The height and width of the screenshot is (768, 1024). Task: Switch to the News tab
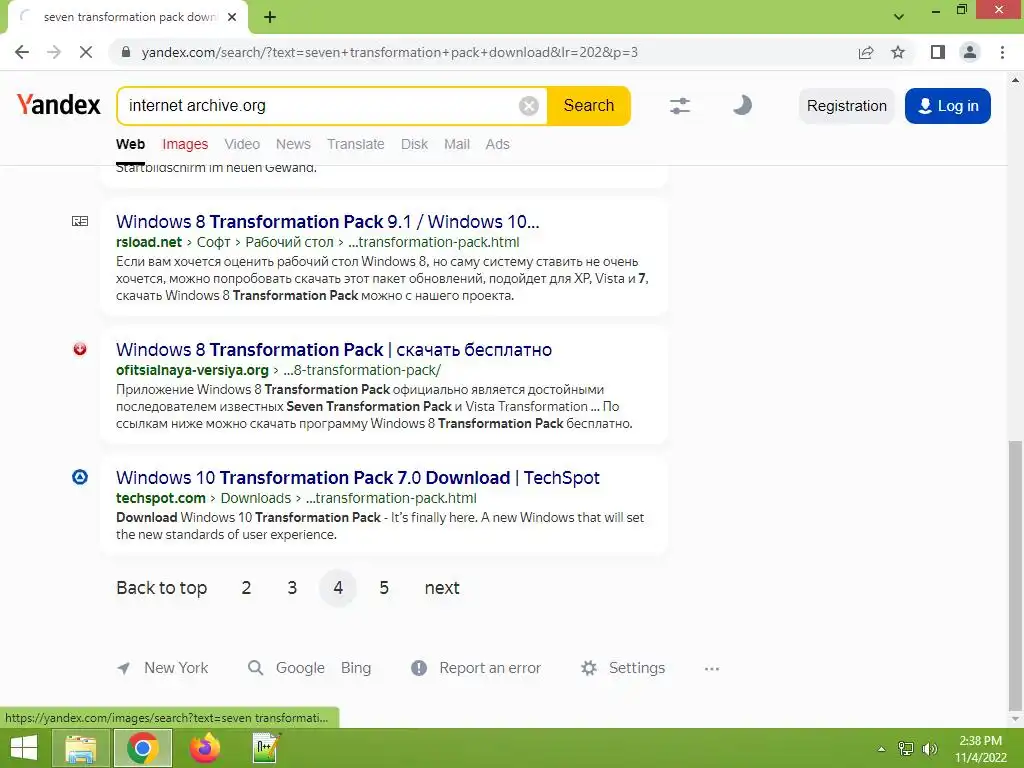(x=293, y=144)
